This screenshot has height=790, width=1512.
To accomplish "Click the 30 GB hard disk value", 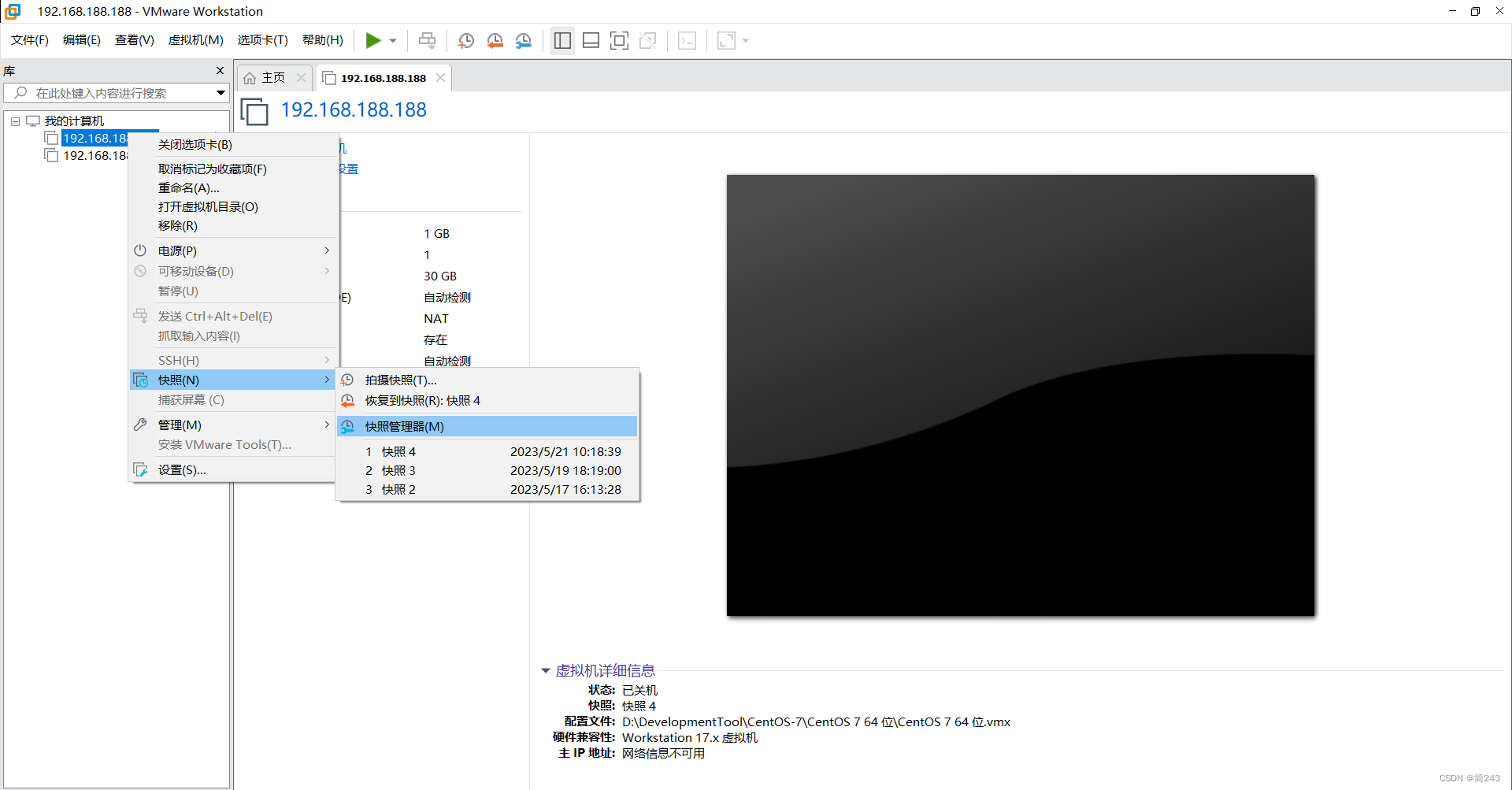I will [x=440, y=276].
